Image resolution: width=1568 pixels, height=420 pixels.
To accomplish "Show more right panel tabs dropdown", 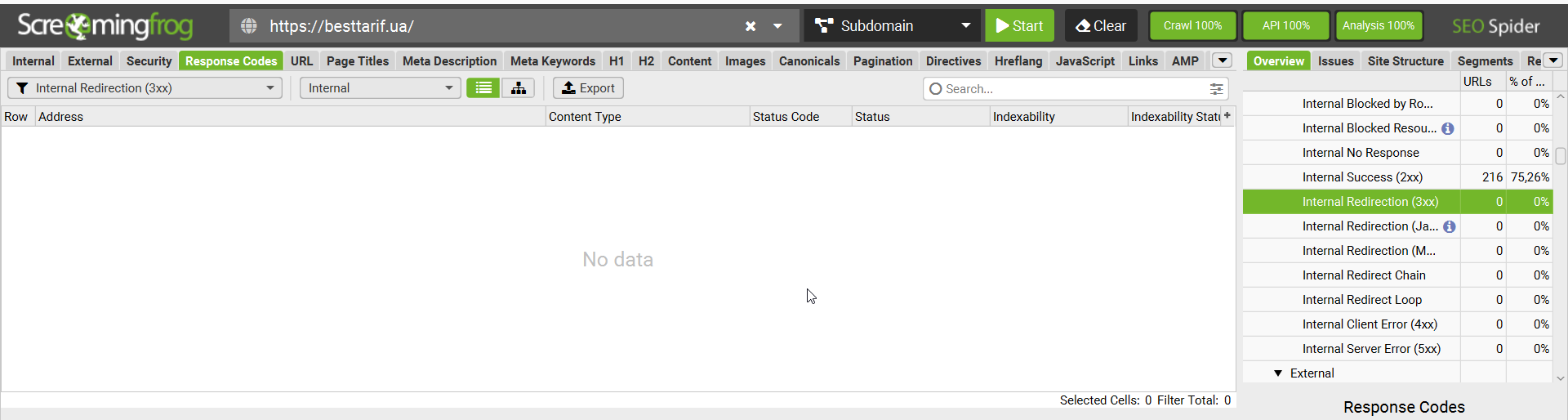I will (x=1553, y=60).
